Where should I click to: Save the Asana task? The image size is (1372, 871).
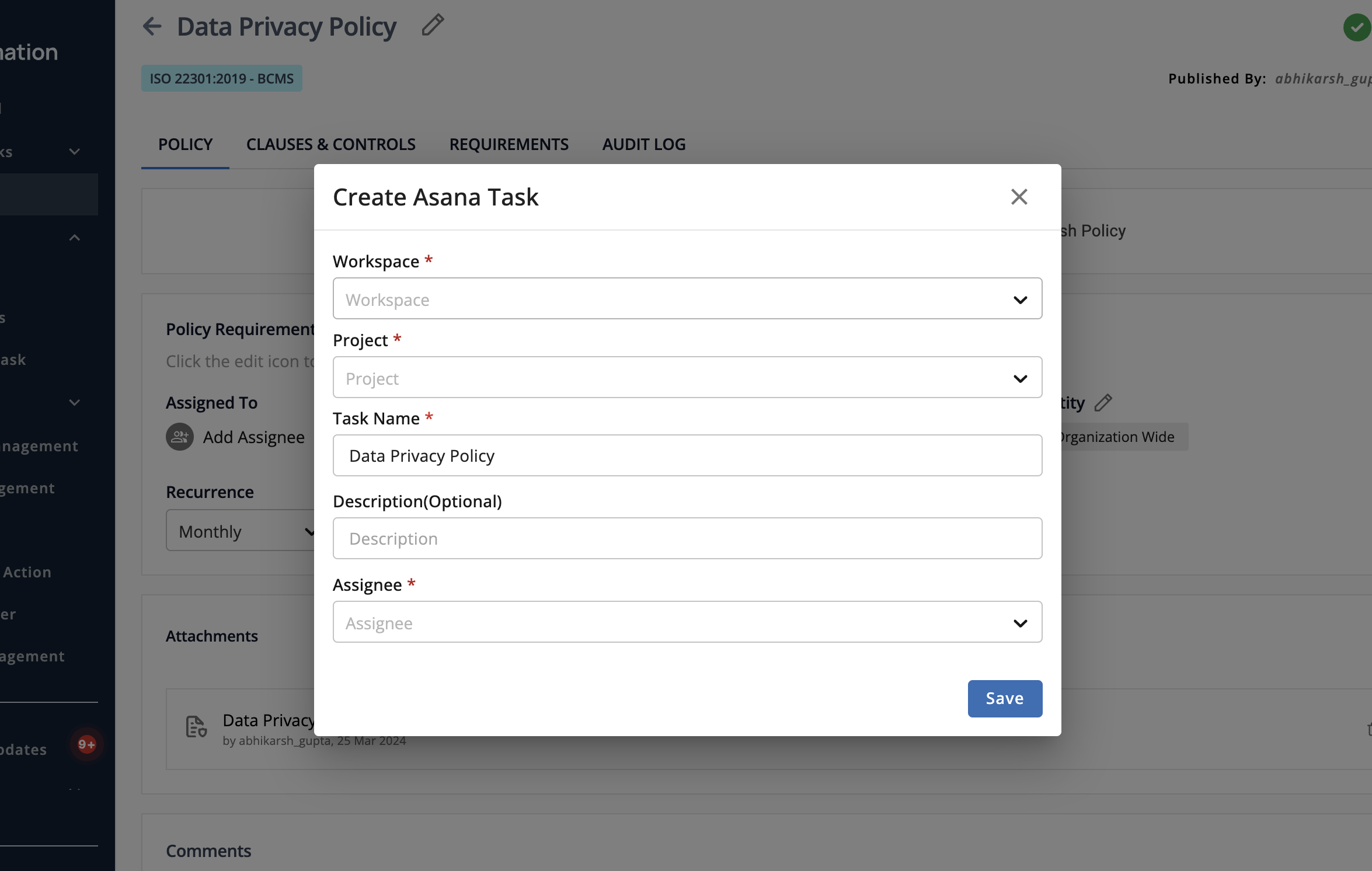[x=1005, y=698]
